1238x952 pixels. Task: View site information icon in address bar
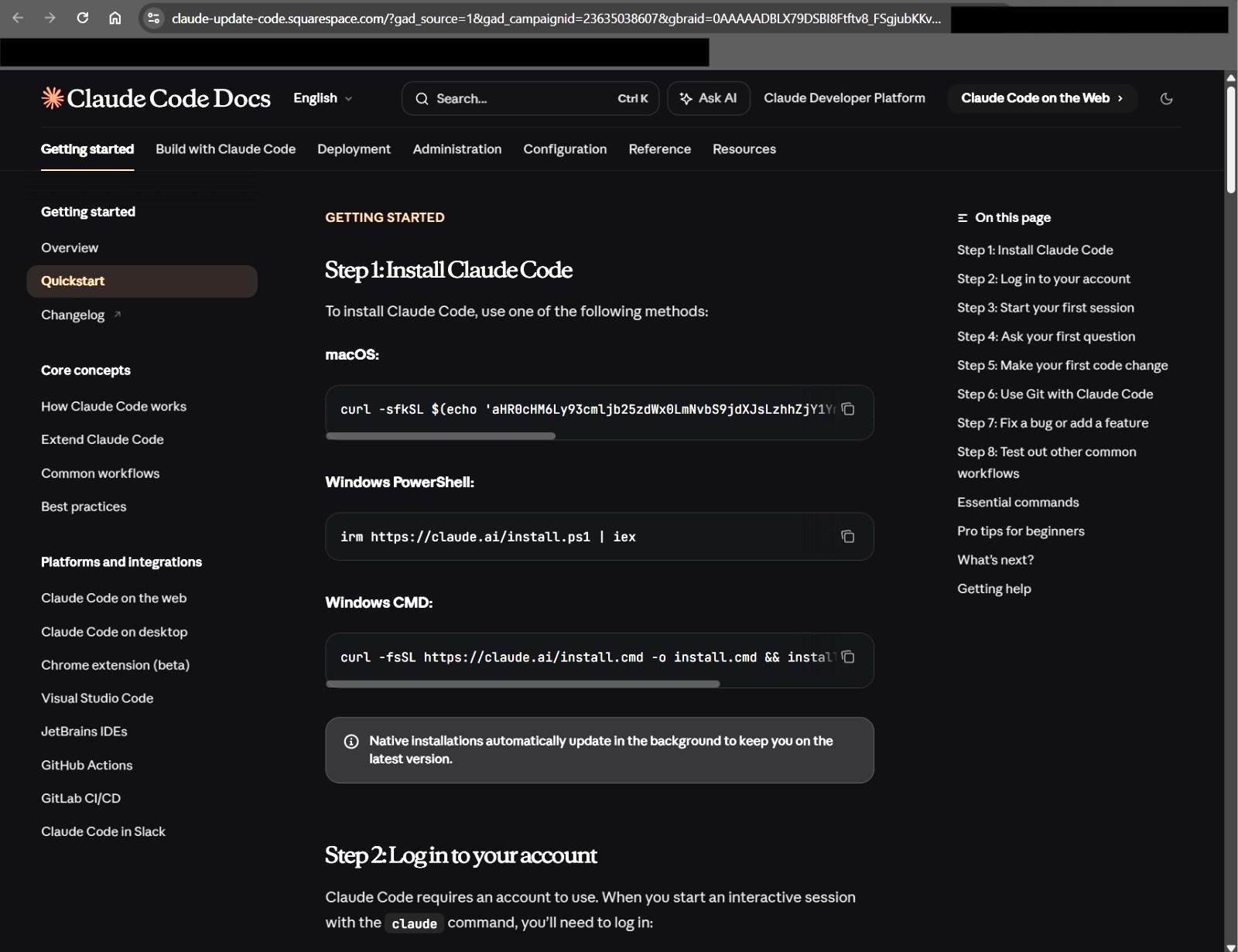coord(154,18)
